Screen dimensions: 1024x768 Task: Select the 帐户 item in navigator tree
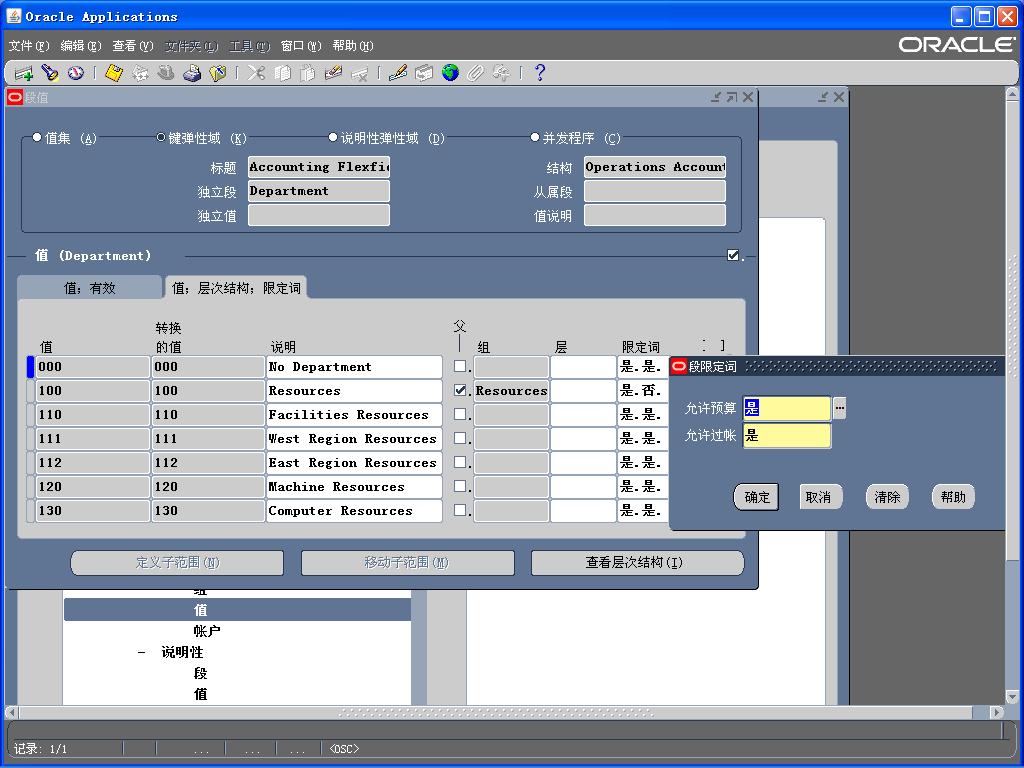[x=206, y=632]
